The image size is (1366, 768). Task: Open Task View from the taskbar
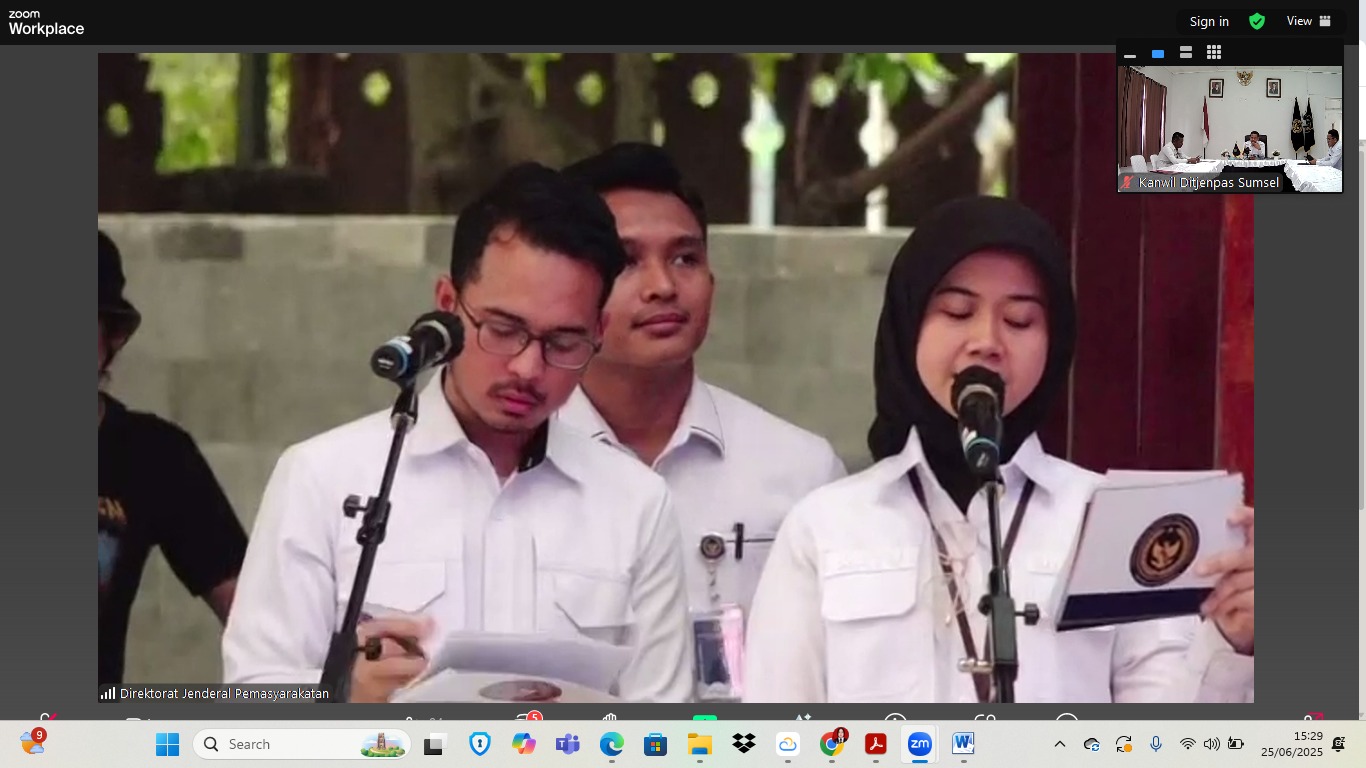click(x=434, y=744)
